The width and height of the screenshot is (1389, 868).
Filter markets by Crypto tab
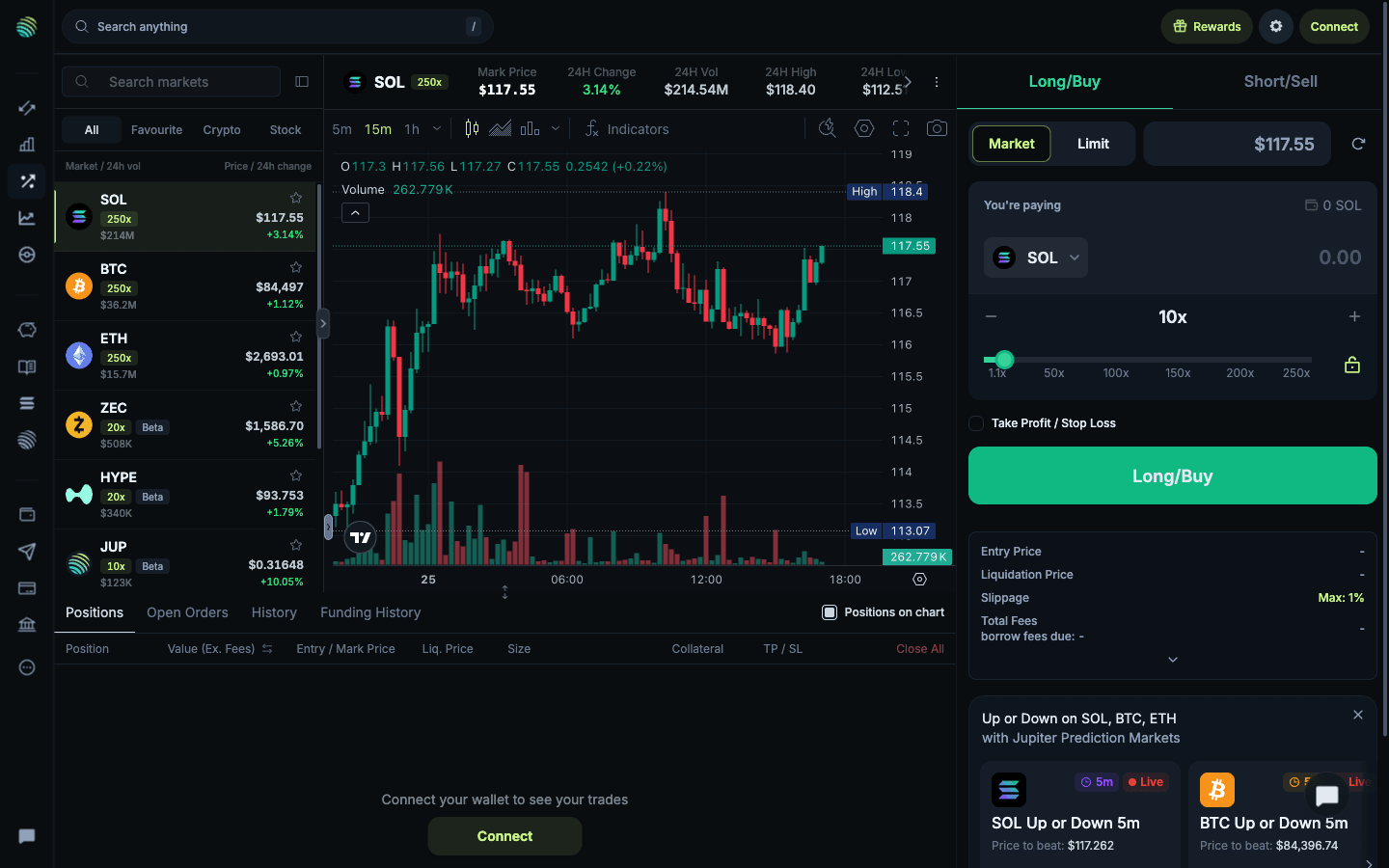(x=222, y=130)
